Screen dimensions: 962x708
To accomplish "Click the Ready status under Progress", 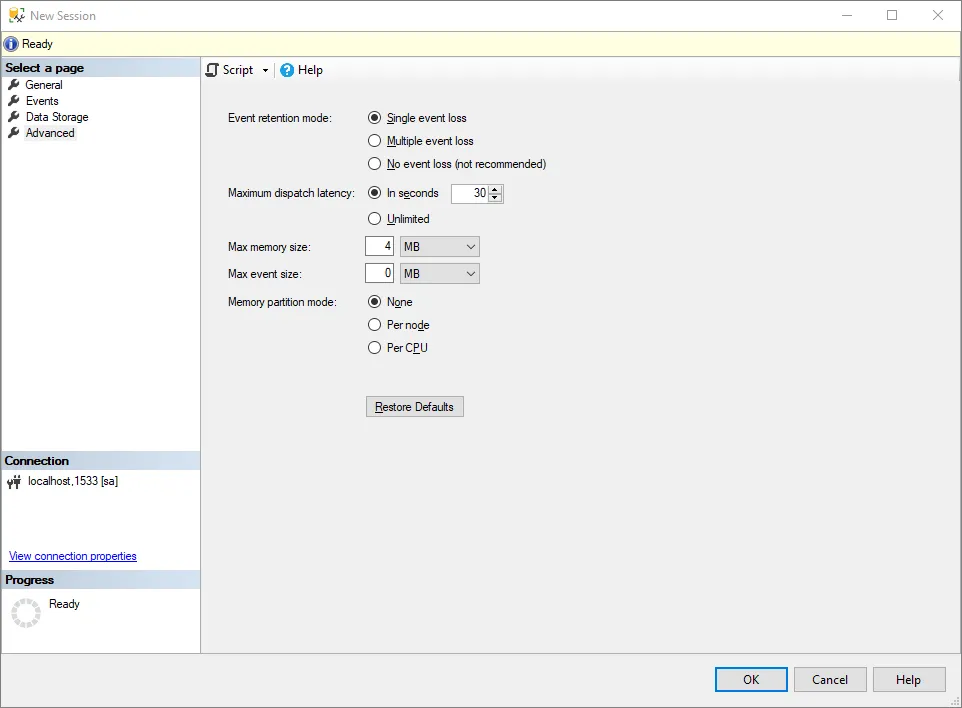I will [64, 604].
